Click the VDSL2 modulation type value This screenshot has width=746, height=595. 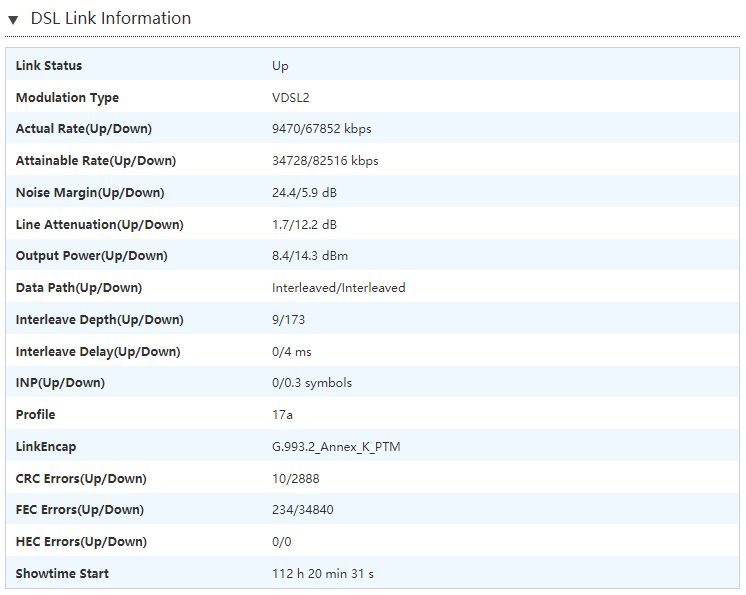coord(292,98)
